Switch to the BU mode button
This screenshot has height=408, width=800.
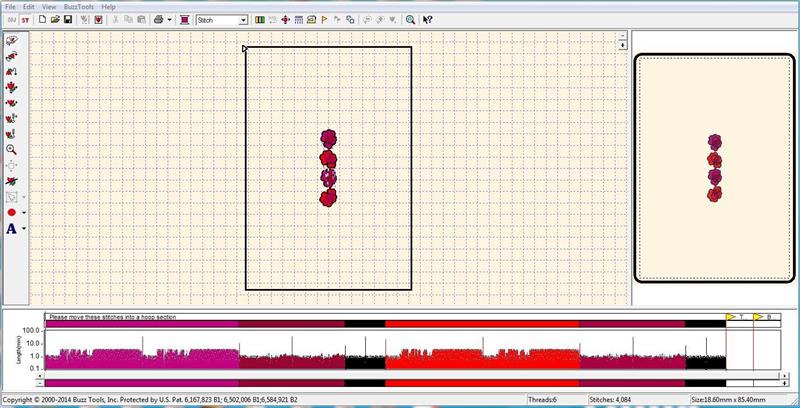[x=12, y=20]
